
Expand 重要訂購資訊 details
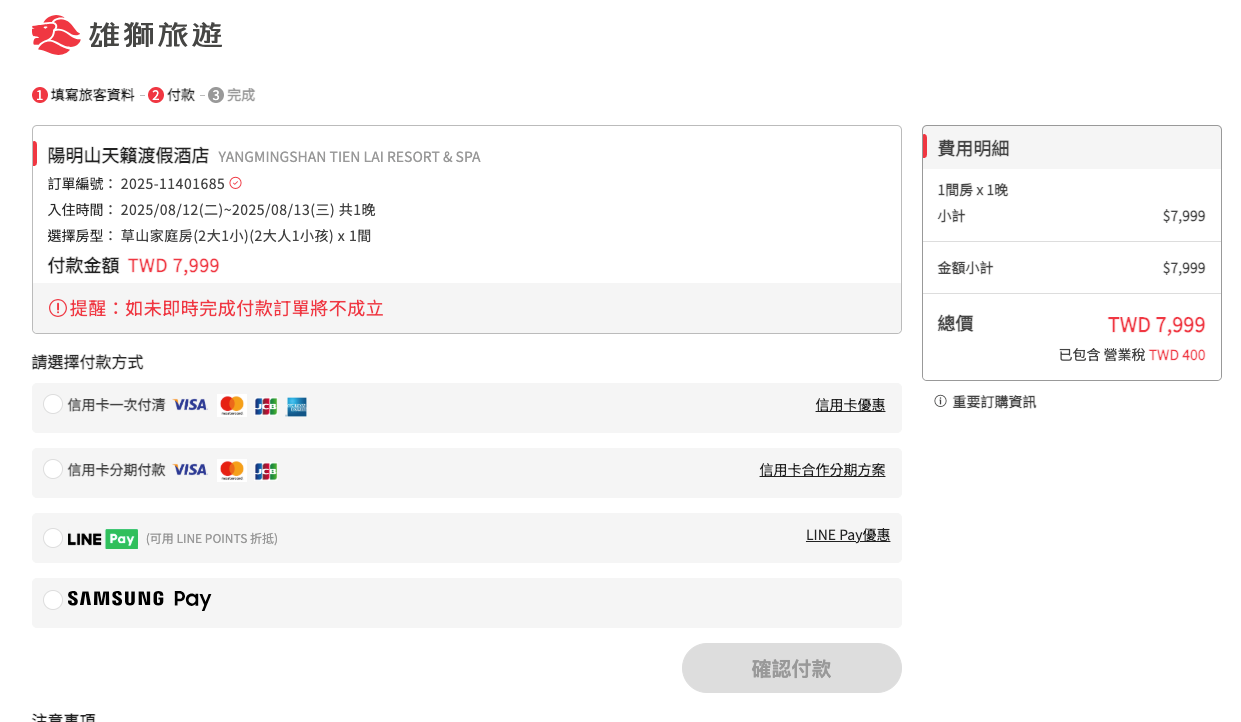point(994,402)
